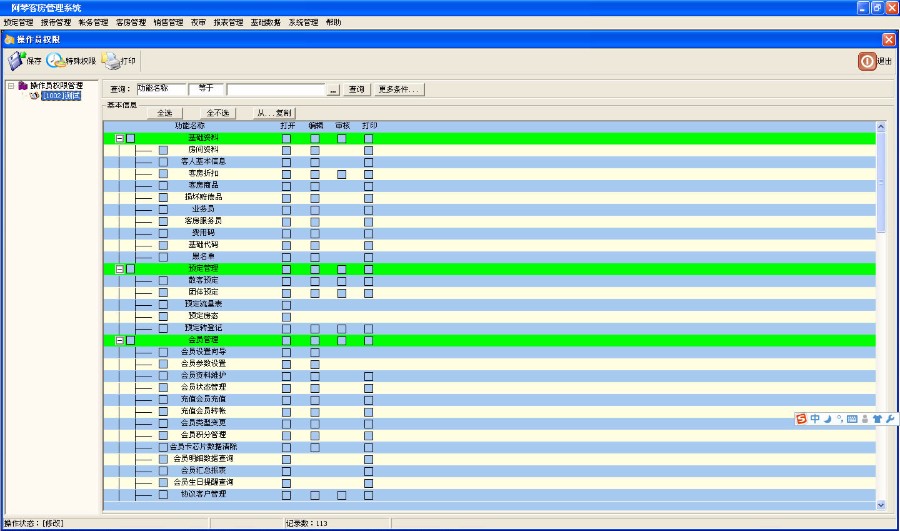Open the 帐务管理 menu
The height and width of the screenshot is (531, 900).
coord(94,22)
